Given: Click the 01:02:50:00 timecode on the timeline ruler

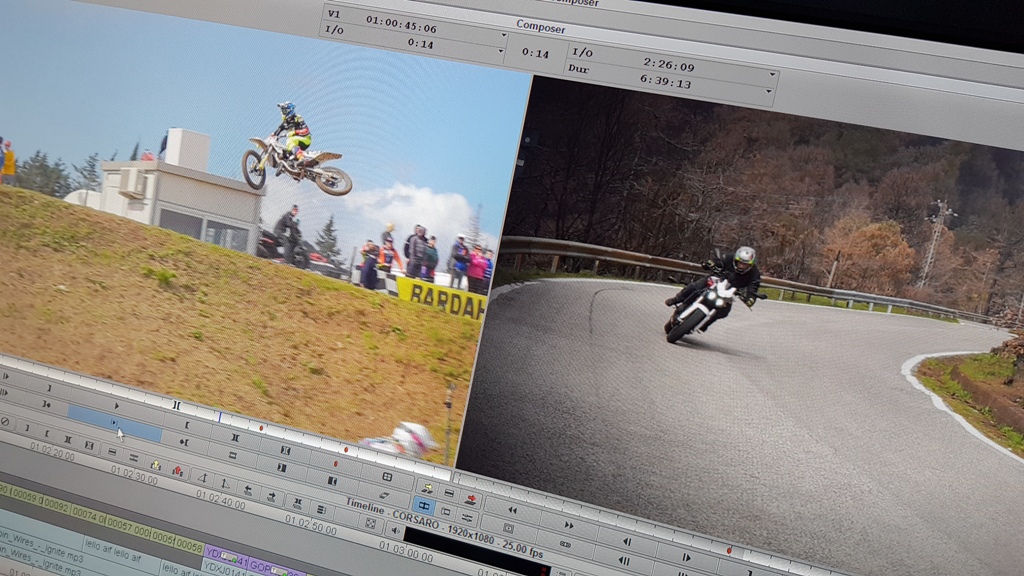Looking at the screenshot, I should (x=312, y=524).
